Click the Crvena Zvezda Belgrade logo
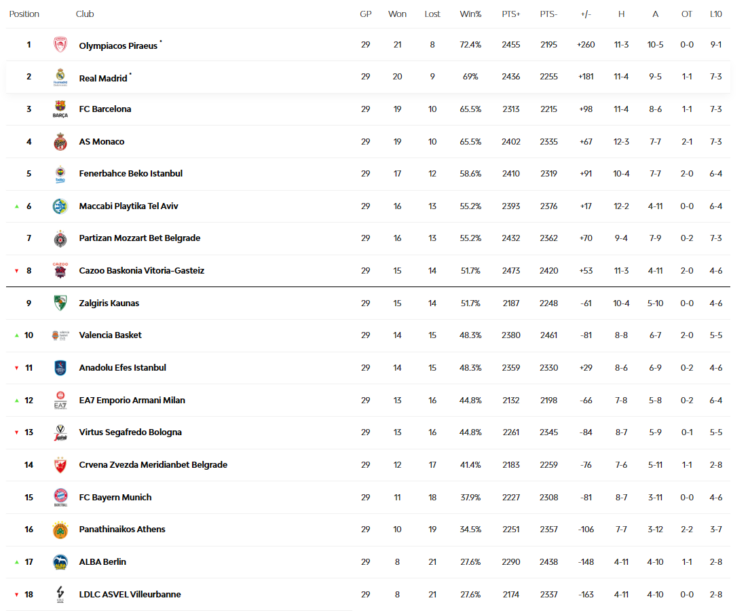The height and width of the screenshot is (611, 750). point(60,465)
